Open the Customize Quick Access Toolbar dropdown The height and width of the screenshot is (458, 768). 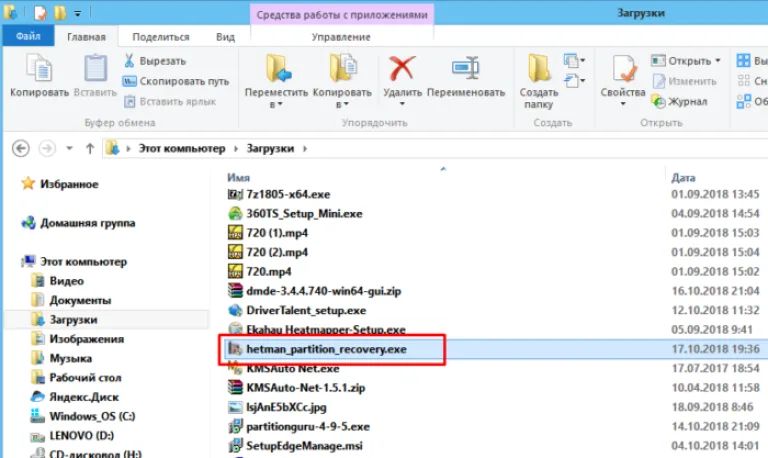click(77, 14)
